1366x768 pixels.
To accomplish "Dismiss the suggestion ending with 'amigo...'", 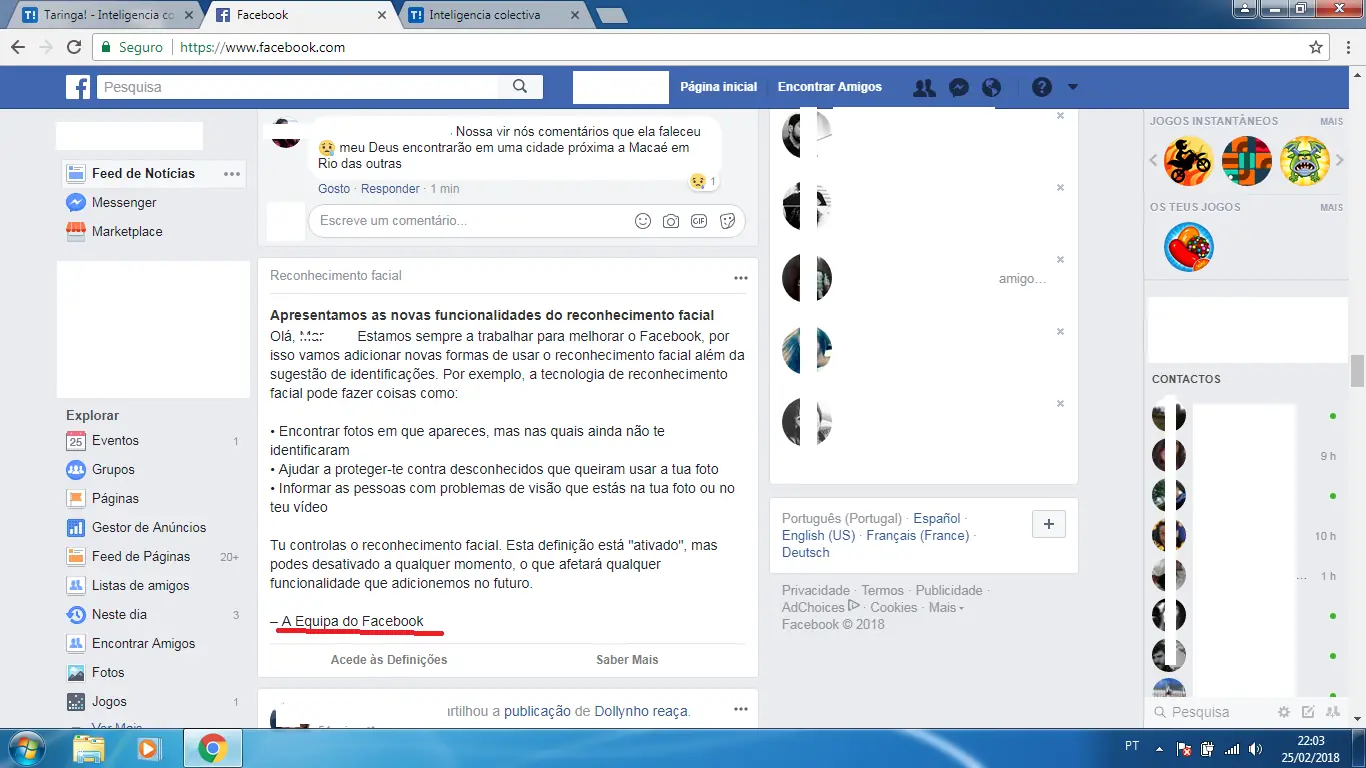I will click(1060, 260).
